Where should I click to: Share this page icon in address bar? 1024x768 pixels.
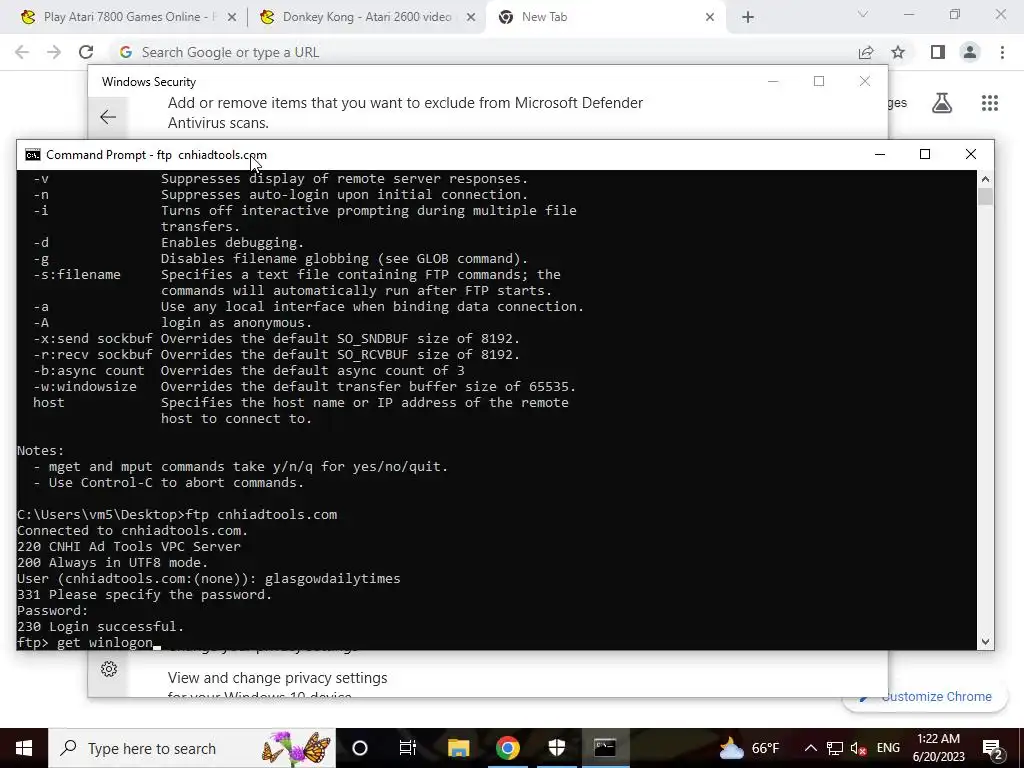pyautogui.click(x=866, y=52)
